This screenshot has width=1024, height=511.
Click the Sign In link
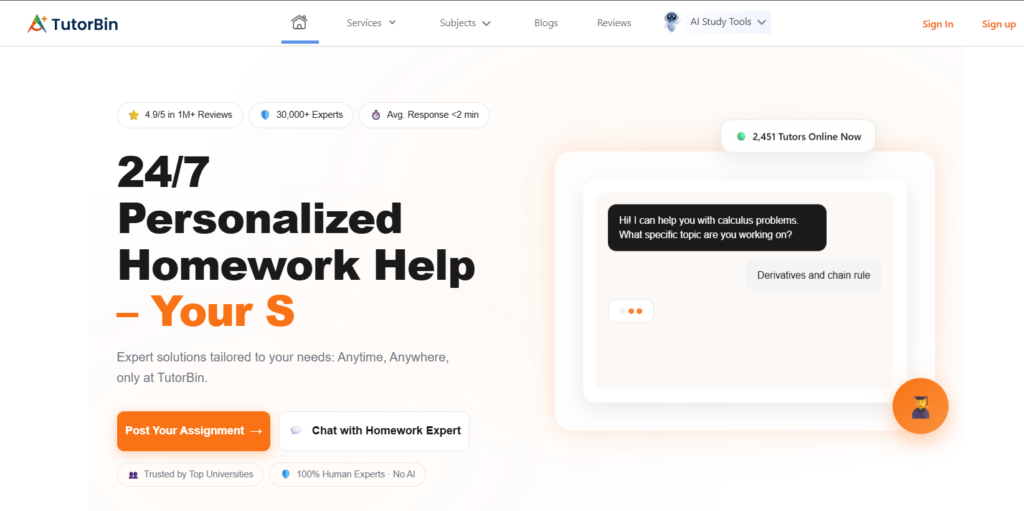[x=938, y=24]
